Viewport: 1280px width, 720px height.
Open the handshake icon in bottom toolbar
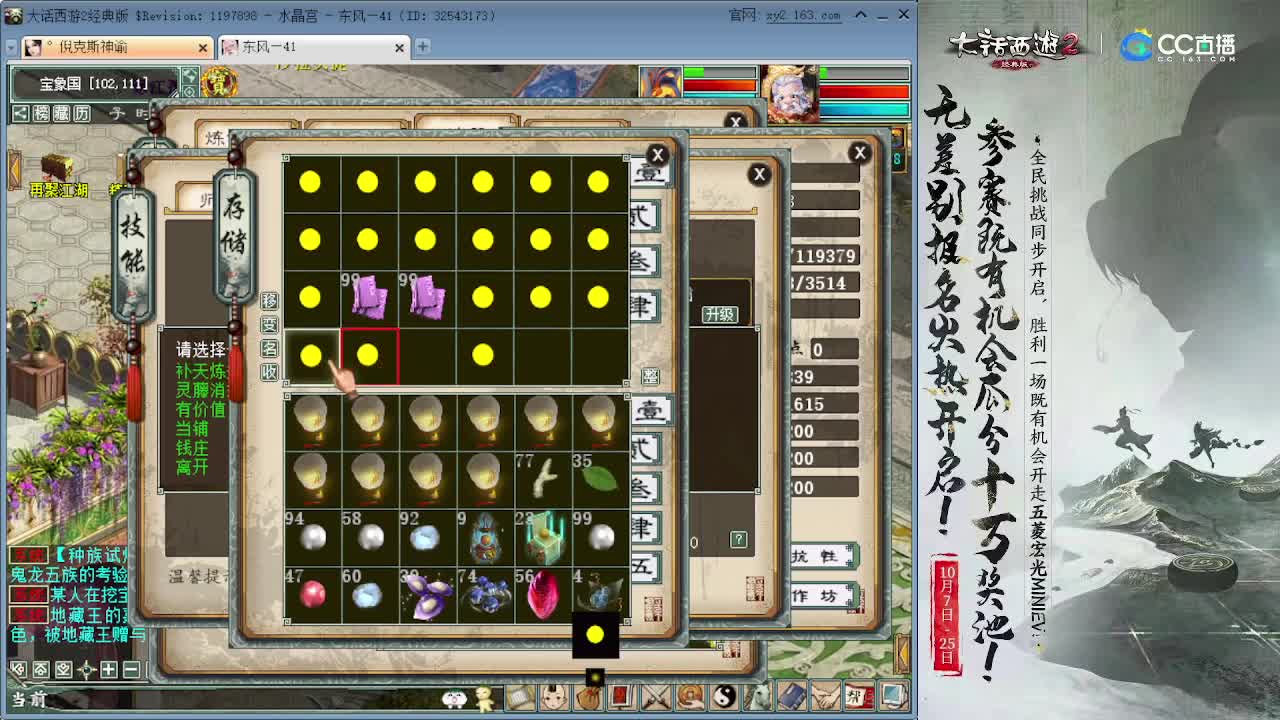tap(826, 697)
